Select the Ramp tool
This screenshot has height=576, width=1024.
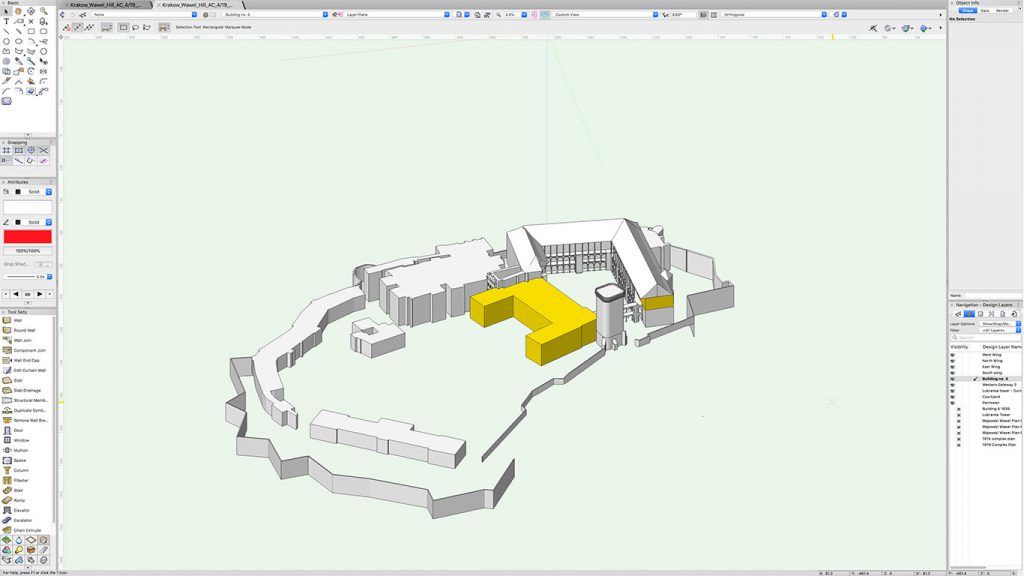(x=19, y=500)
